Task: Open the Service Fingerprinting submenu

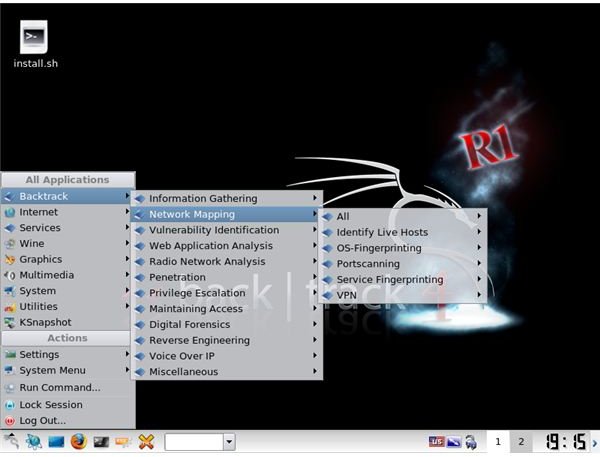Action: [403, 279]
